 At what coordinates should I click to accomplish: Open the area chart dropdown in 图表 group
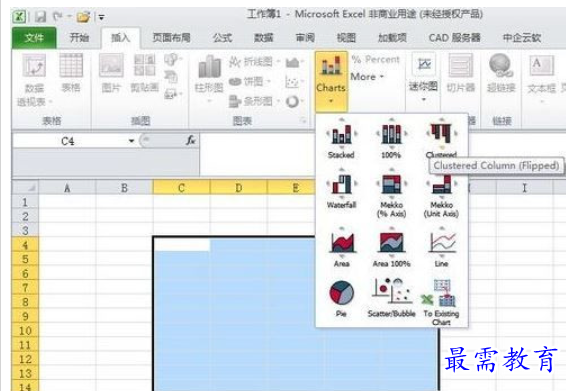[294, 62]
